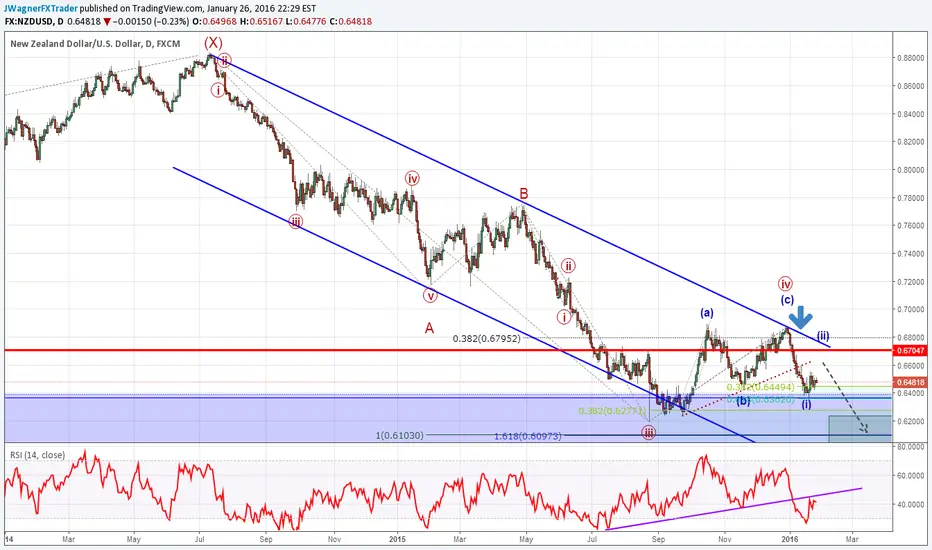Image resolution: width=932 pixels, height=550 pixels.
Task: Click the 0.70000 price axis value
Action: pyautogui.click(x=910, y=309)
